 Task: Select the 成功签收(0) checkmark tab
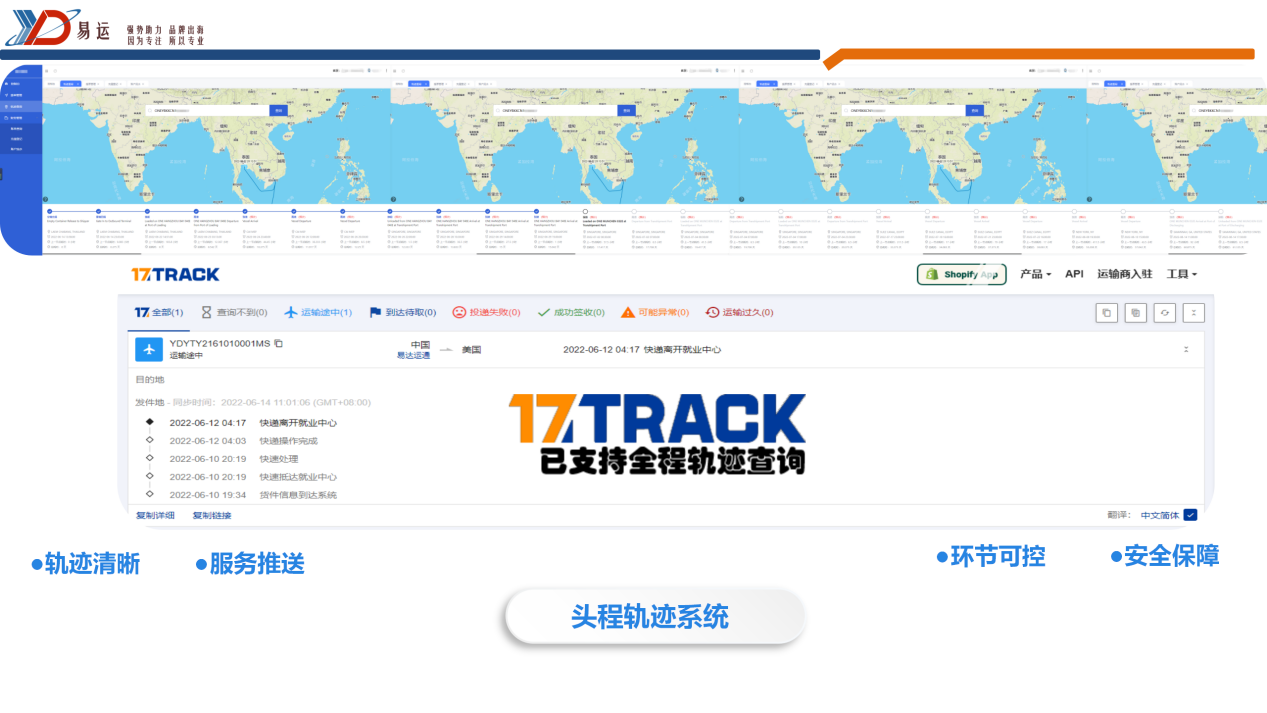[x=571, y=312]
